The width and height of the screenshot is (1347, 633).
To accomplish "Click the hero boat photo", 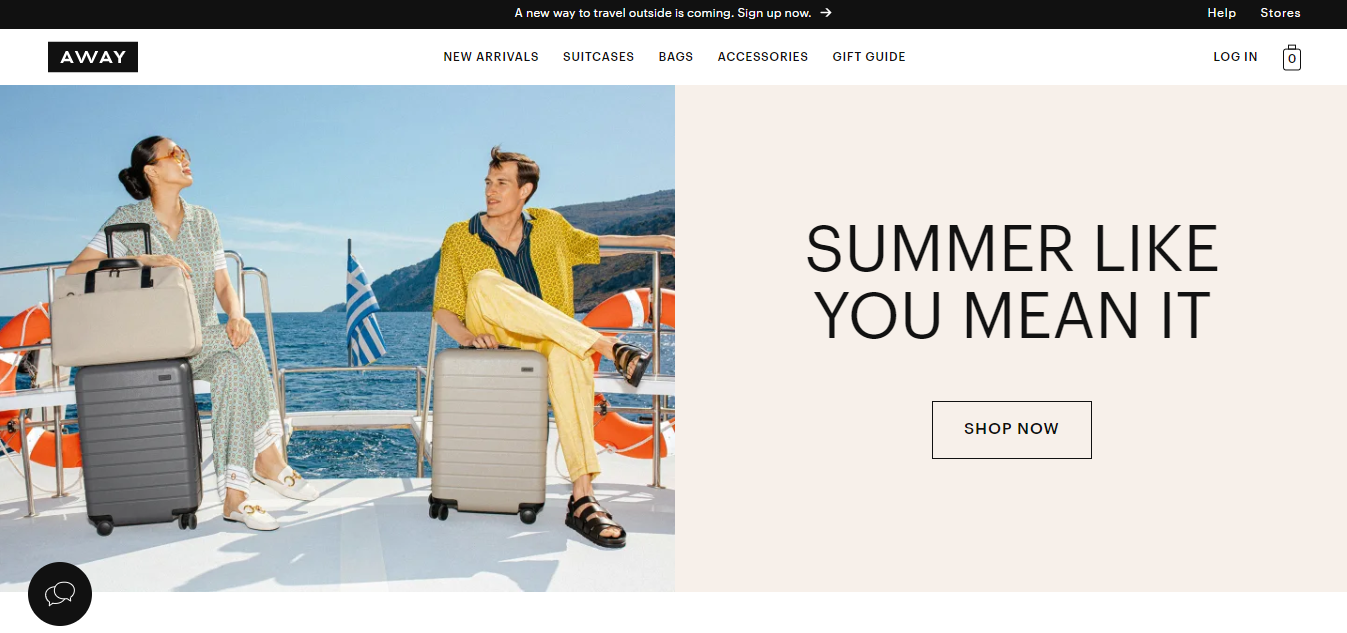I will 337,338.
